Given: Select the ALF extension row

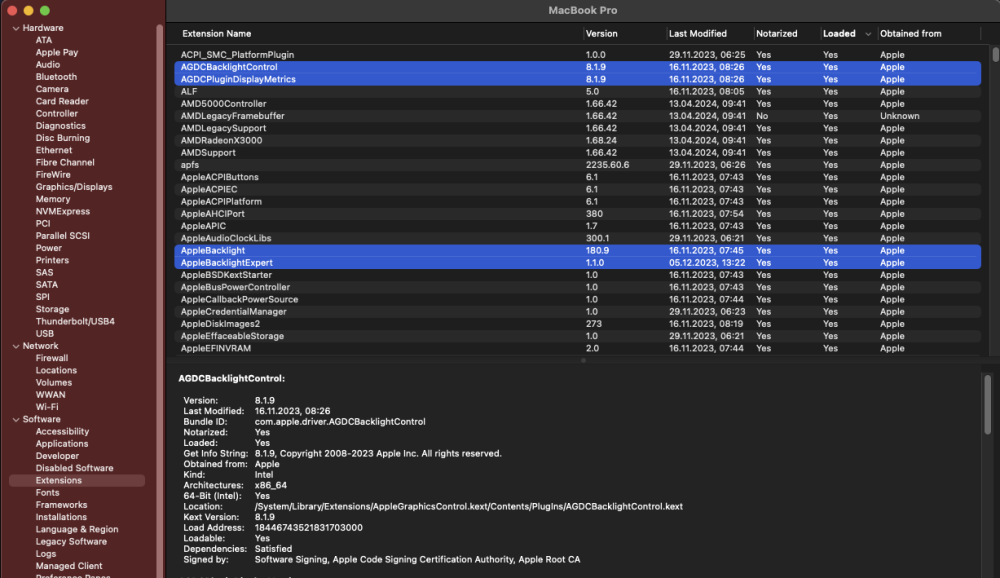Looking at the screenshot, I should click(577, 91).
